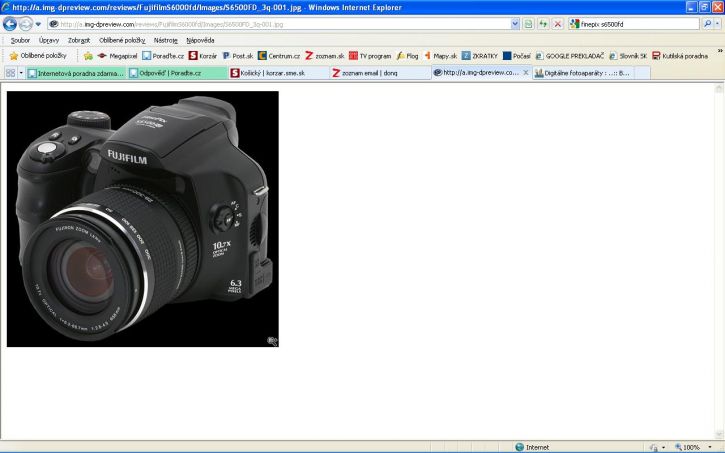Open the Post.sk favorites link
725x453 pixels.
pos(237,56)
